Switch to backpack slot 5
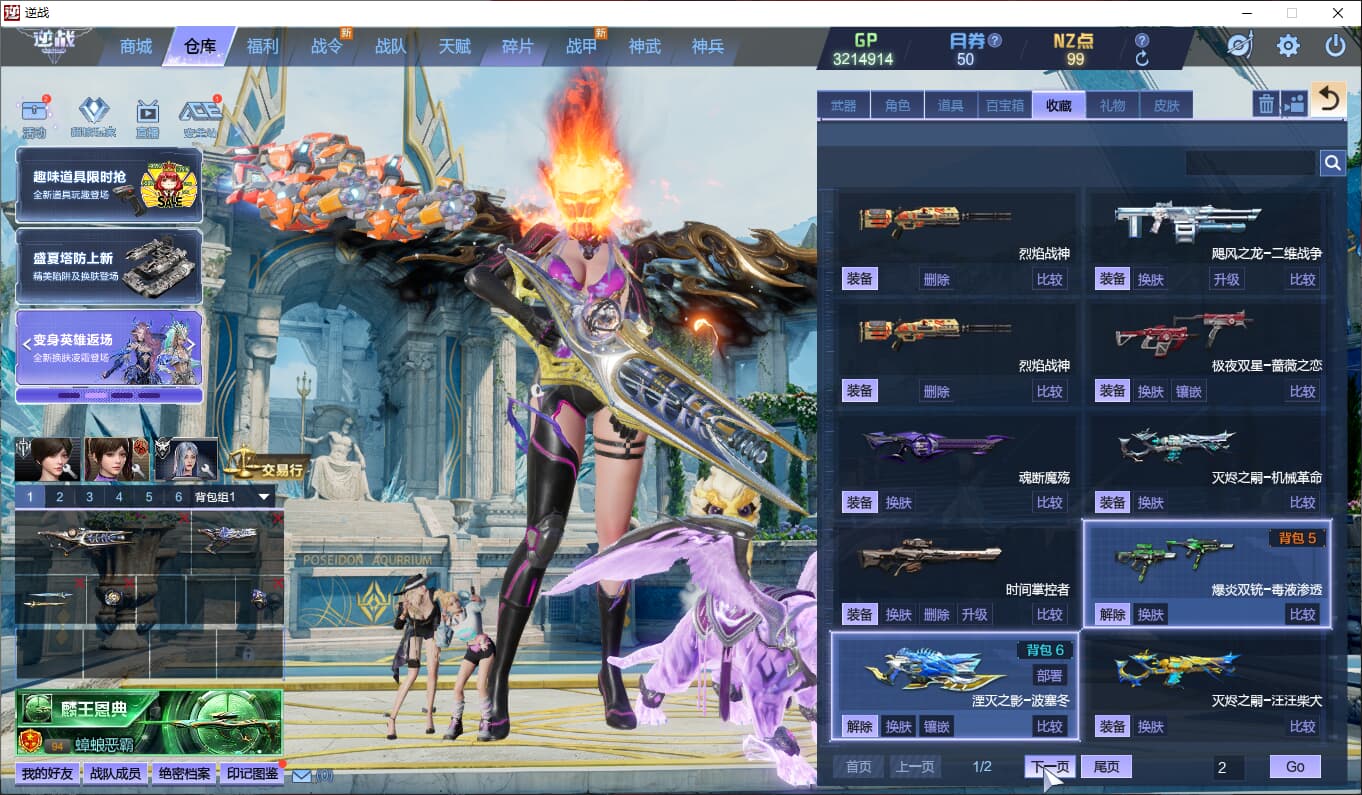The width and height of the screenshot is (1362, 795). [149, 497]
